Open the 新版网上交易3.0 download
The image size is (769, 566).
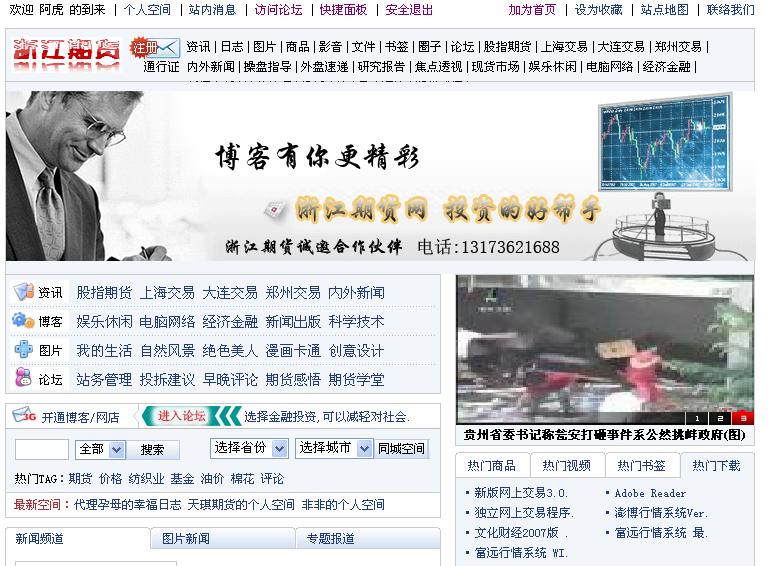pyautogui.click(x=520, y=492)
